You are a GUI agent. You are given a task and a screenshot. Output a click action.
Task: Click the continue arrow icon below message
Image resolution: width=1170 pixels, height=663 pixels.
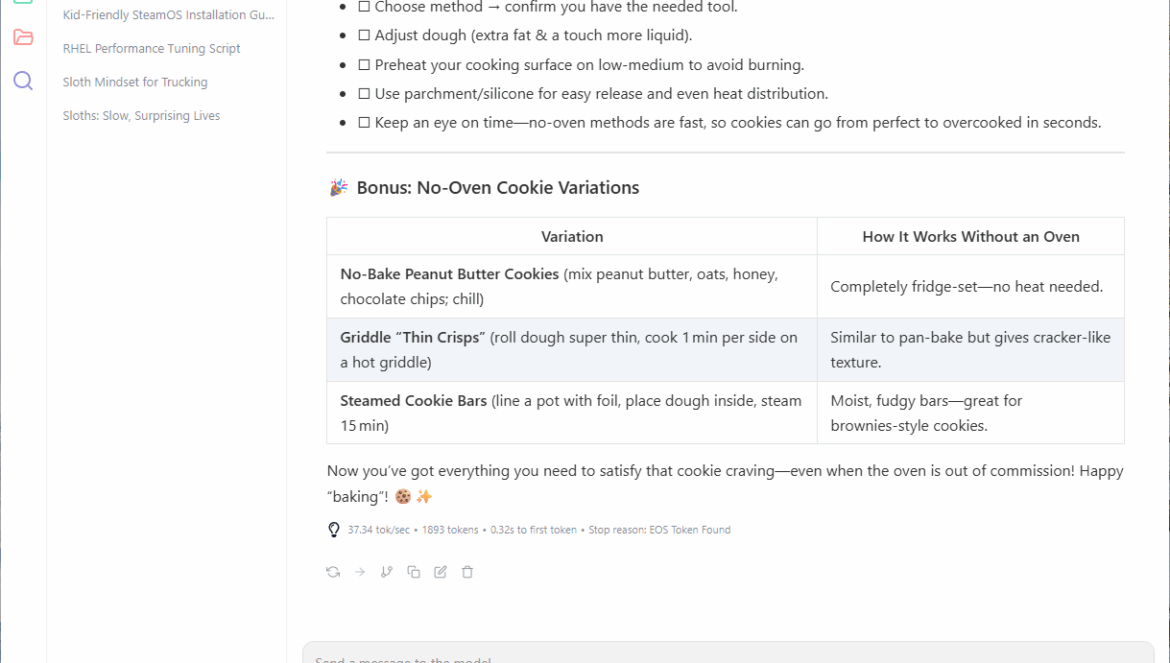[x=360, y=572]
